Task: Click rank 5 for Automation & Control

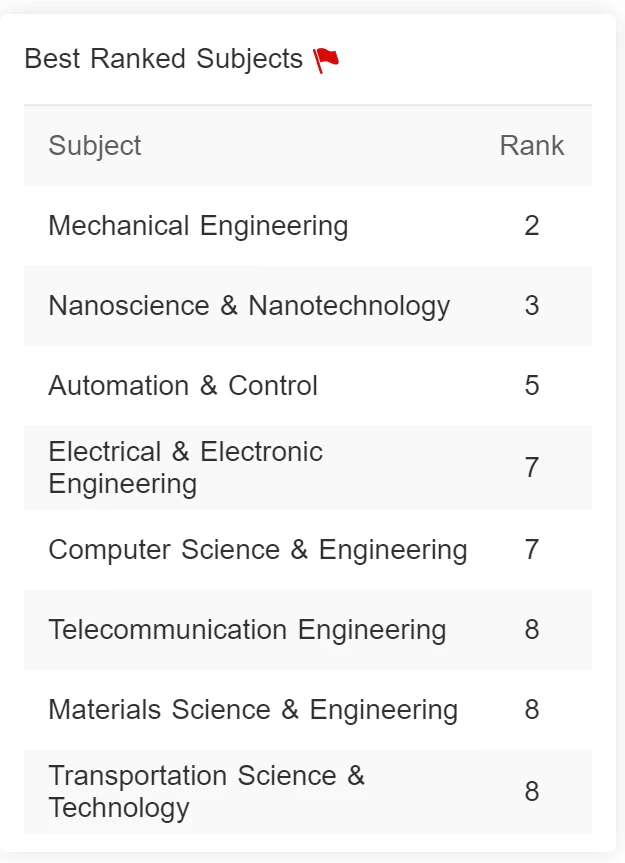Action: point(531,385)
